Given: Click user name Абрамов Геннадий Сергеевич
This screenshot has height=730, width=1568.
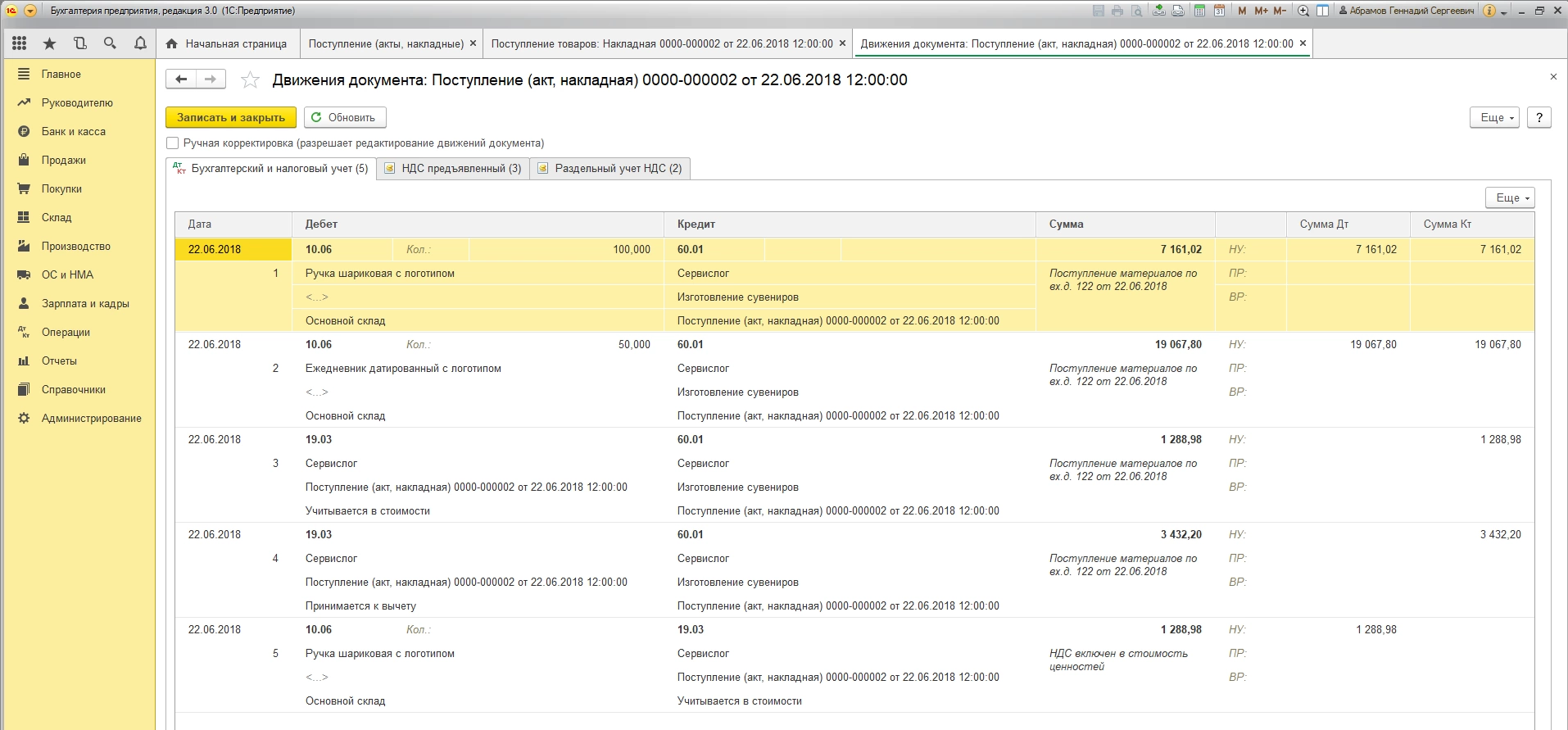Looking at the screenshot, I should coord(1407,11).
